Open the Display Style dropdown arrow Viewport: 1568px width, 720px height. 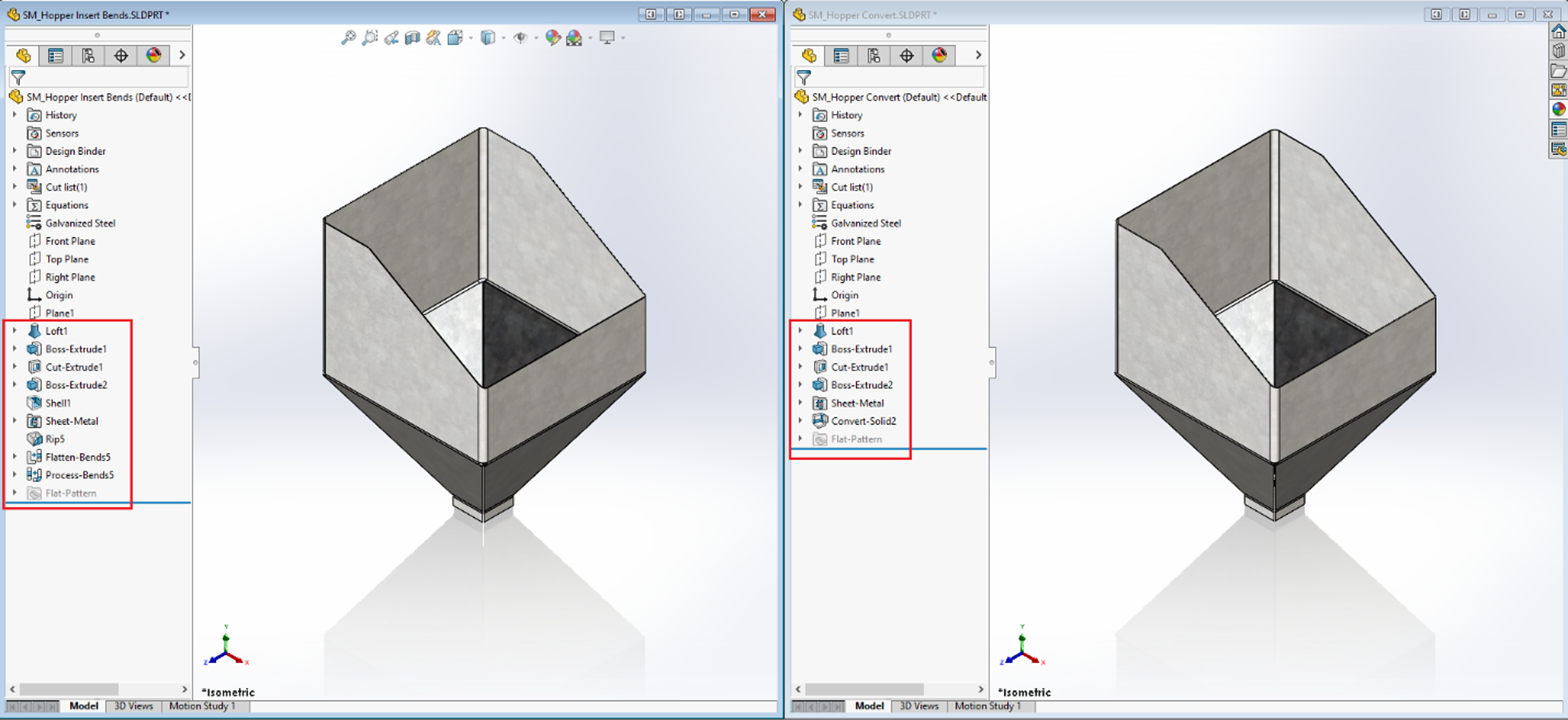(x=503, y=38)
